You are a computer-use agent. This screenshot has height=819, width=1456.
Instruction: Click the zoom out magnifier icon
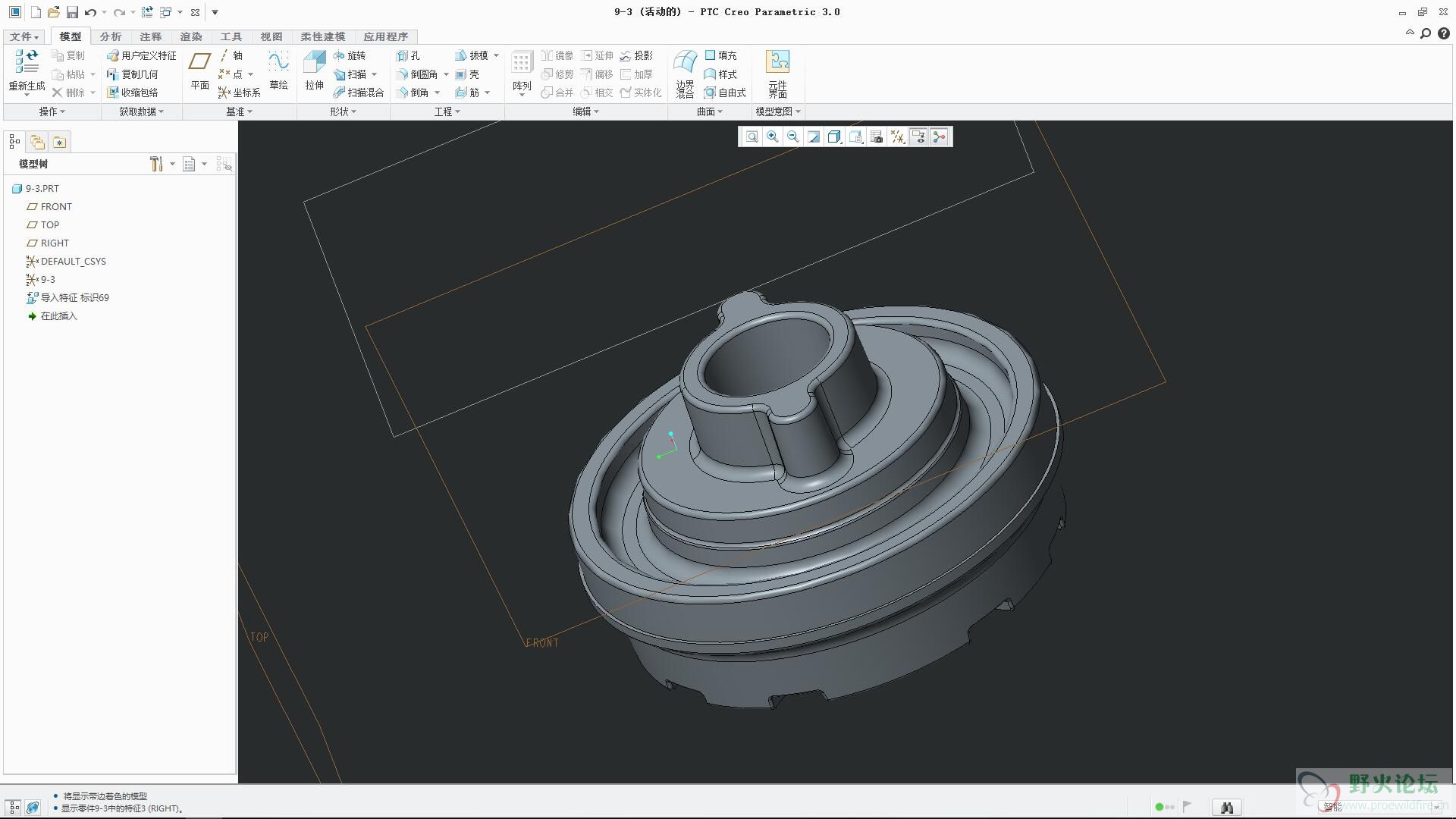click(792, 136)
